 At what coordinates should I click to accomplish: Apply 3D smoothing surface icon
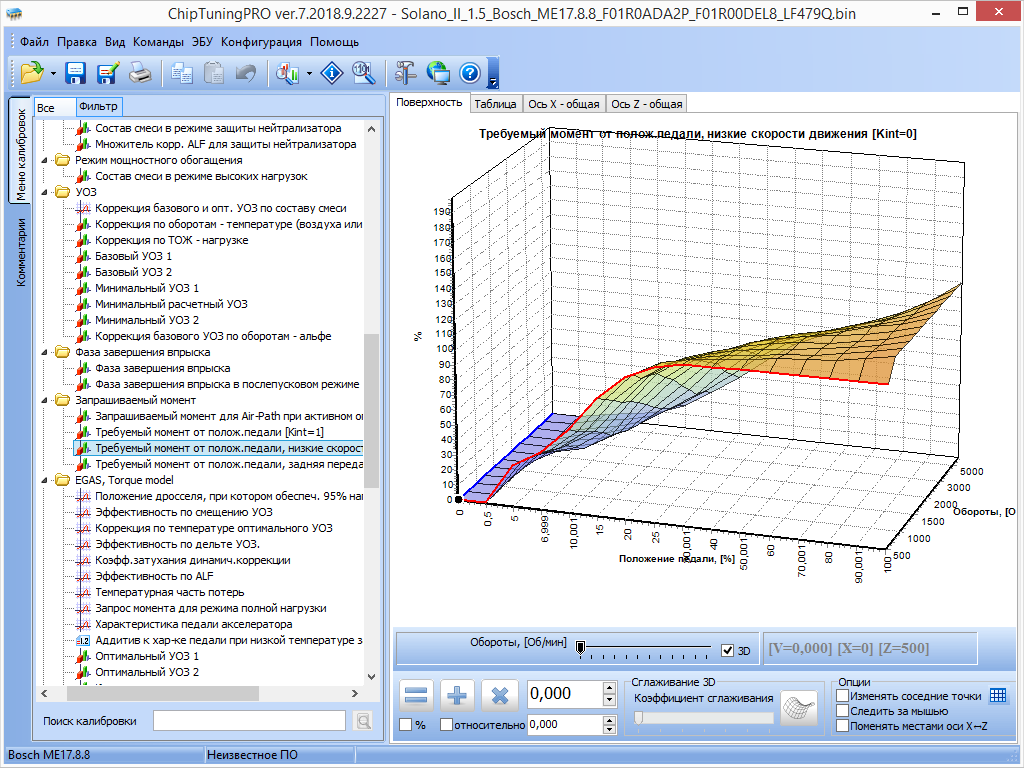799,709
